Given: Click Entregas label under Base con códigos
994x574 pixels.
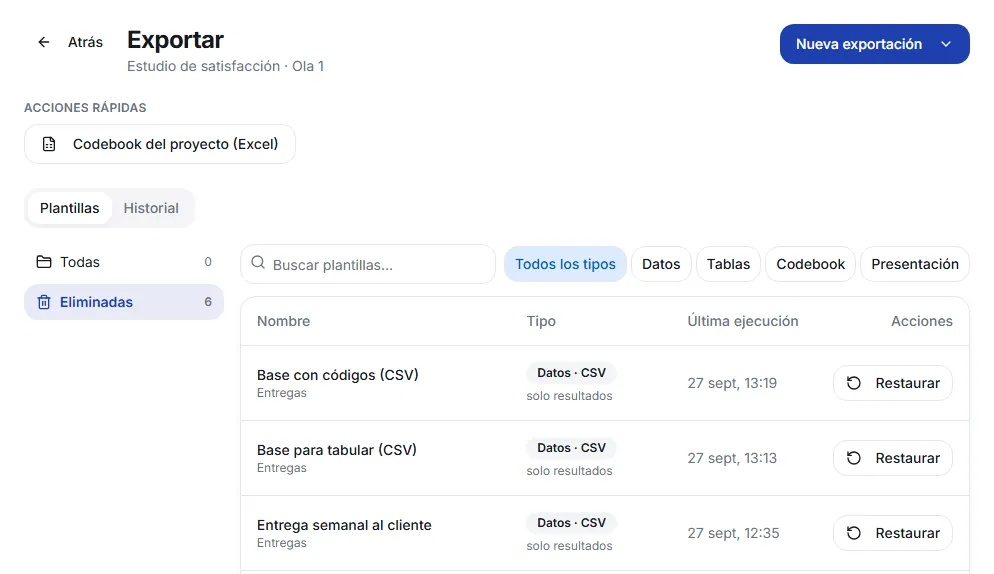Looking at the screenshot, I should point(281,393).
